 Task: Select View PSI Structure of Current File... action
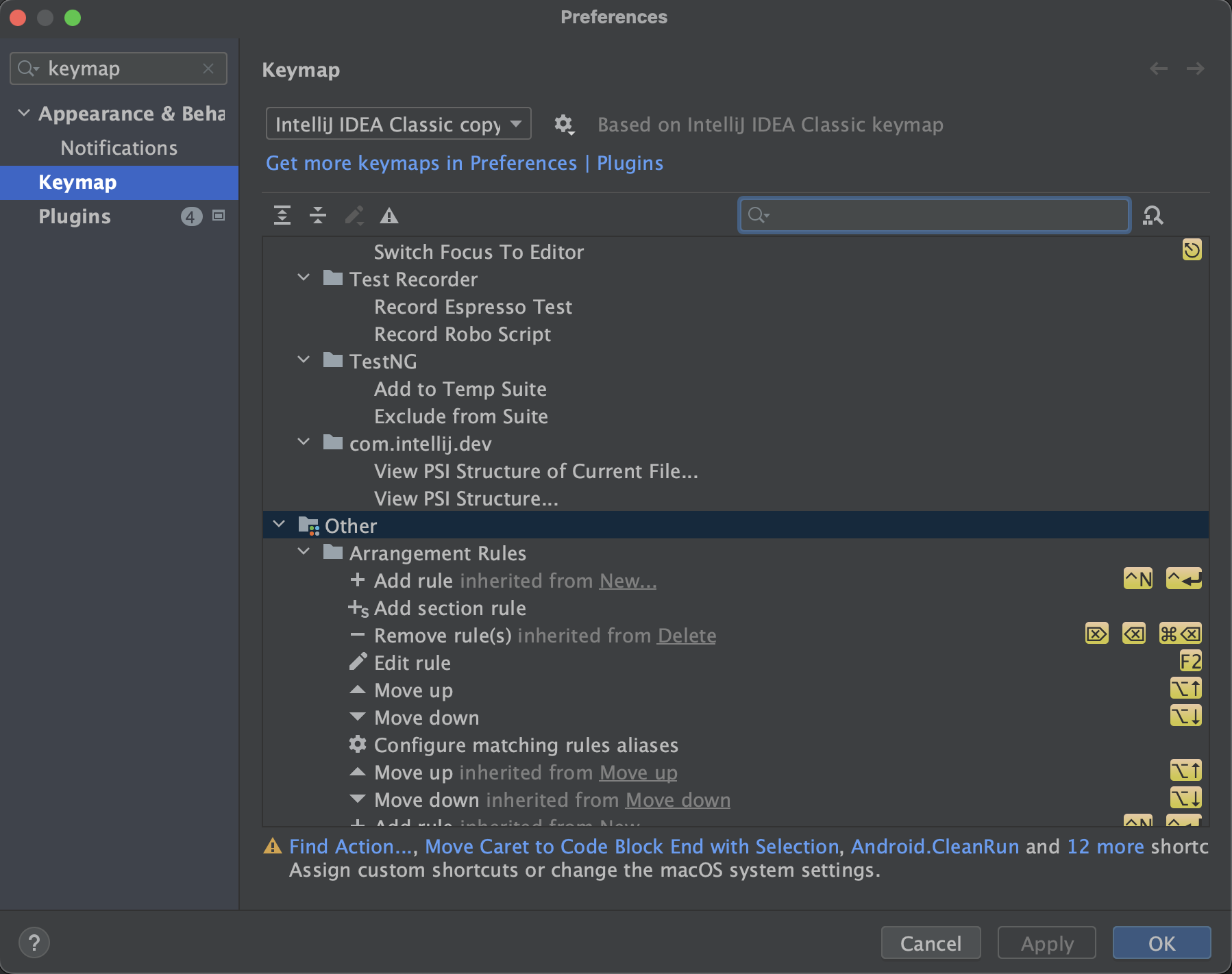pyautogui.click(x=735, y=471)
